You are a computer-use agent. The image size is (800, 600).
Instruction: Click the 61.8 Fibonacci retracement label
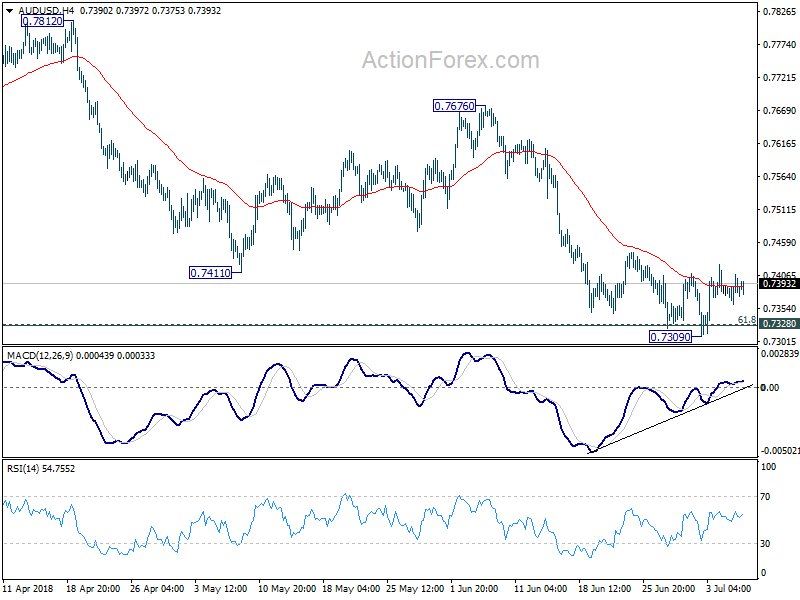[747, 319]
